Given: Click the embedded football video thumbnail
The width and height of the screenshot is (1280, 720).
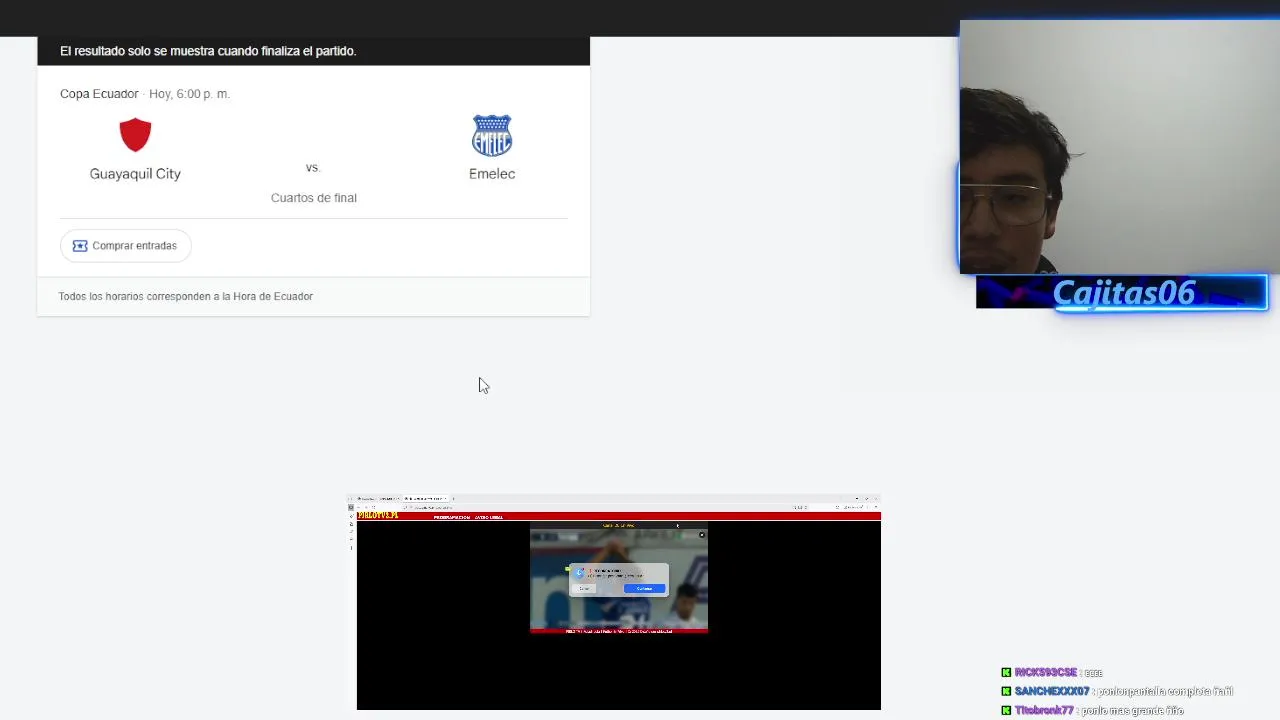Looking at the screenshot, I should tap(619, 580).
